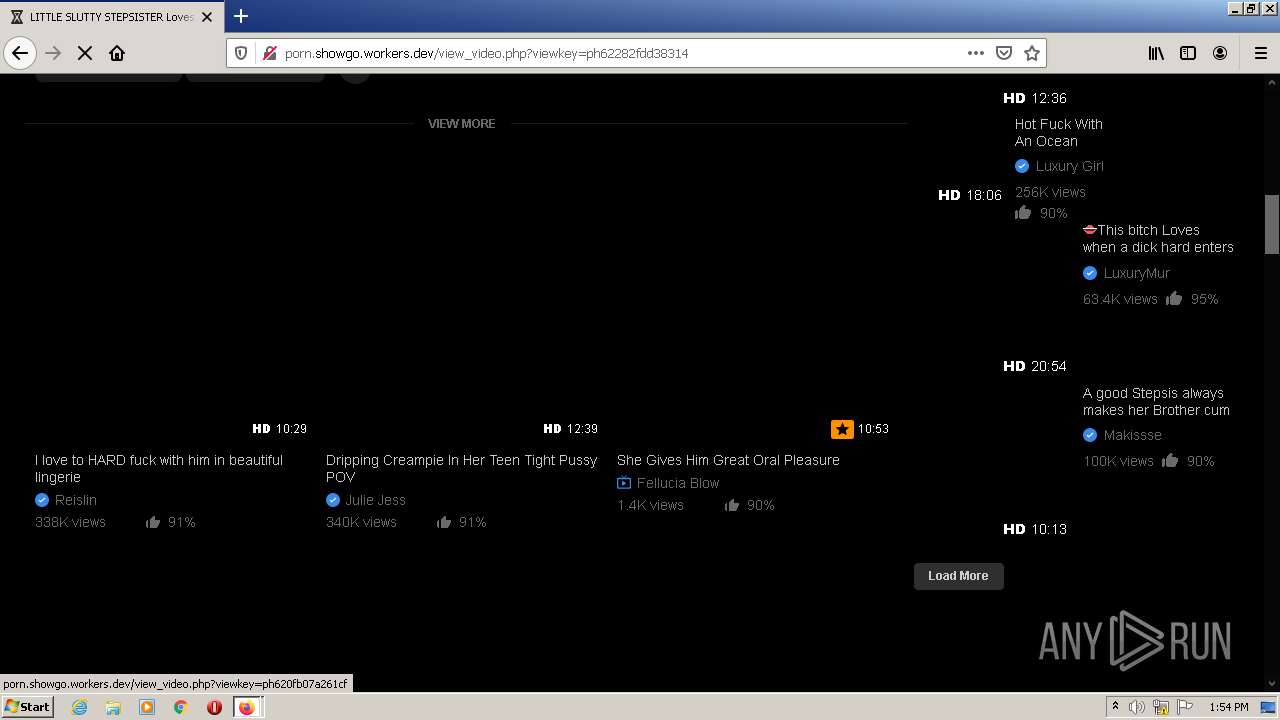Open Windows Explorer from the taskbar
This screenshot has width=1280, height=720.
click(x=113, y=707)
